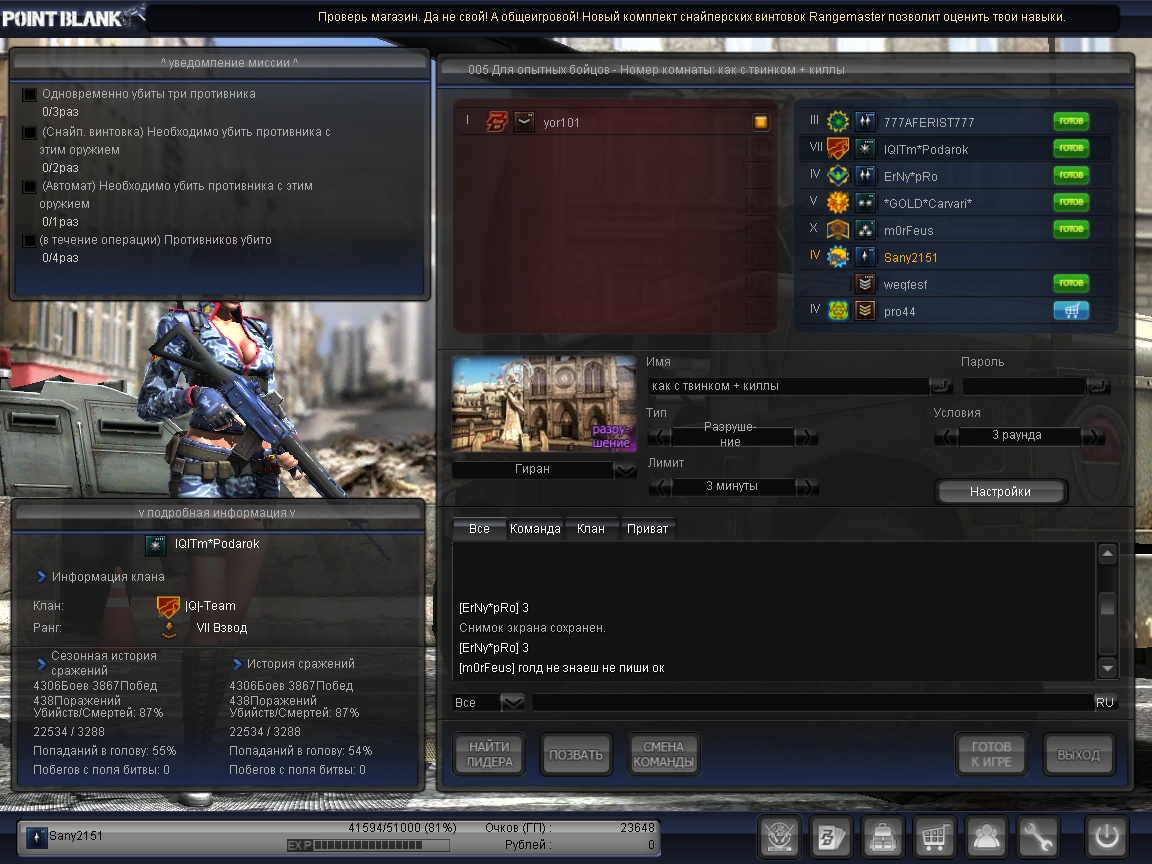
Task: Open the friends community icon
Action: [x=987, y=836]
